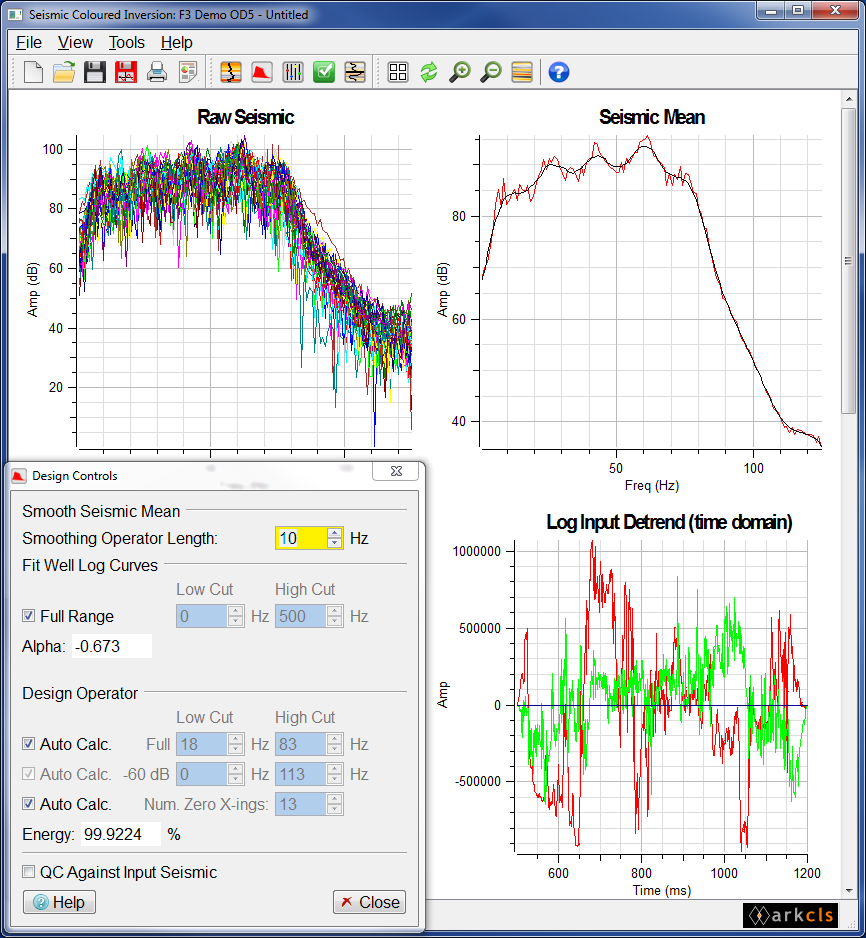
Task: Click the Smoothing Operator Length value field
Action: pyautogui.click(x=301, y=538)
